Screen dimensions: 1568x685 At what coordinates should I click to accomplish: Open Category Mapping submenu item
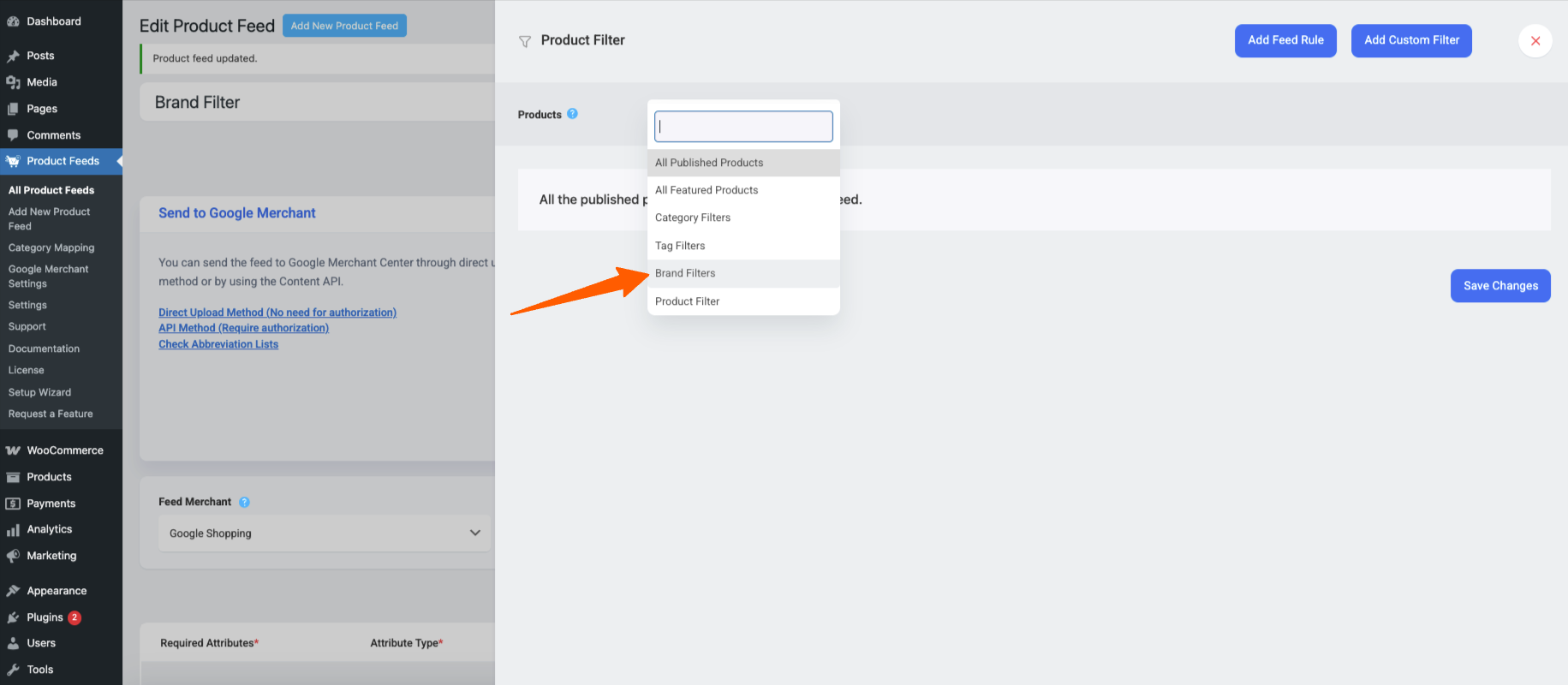(x=51, y=247)
